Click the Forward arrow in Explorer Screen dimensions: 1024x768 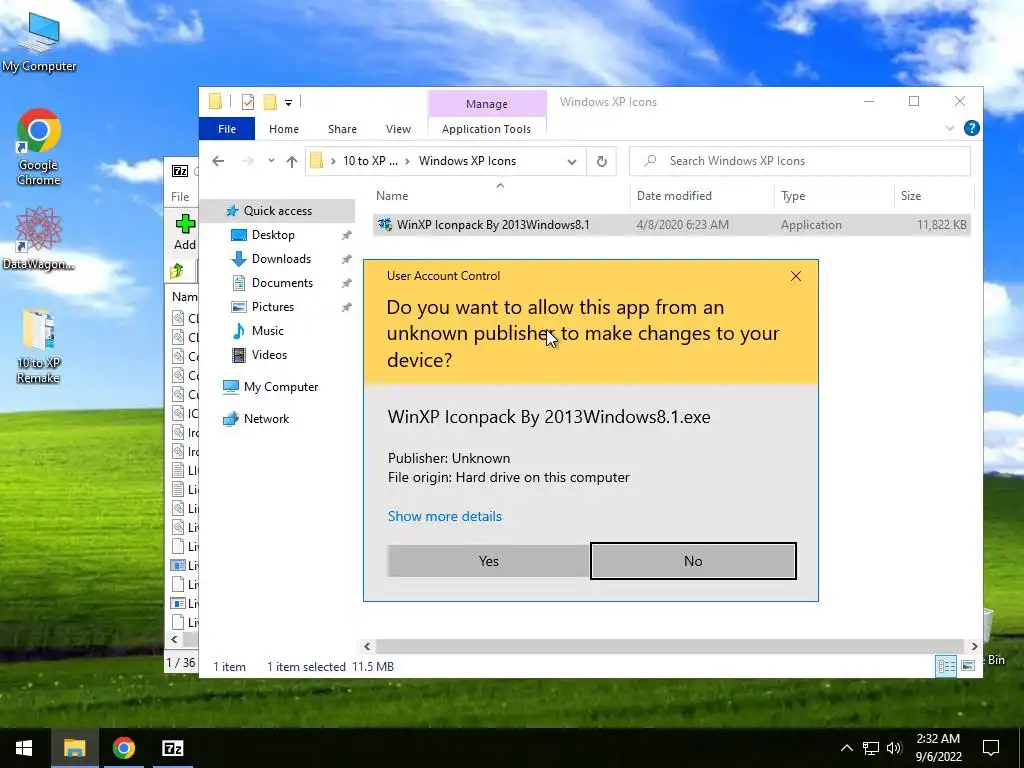tap(247, 161)
